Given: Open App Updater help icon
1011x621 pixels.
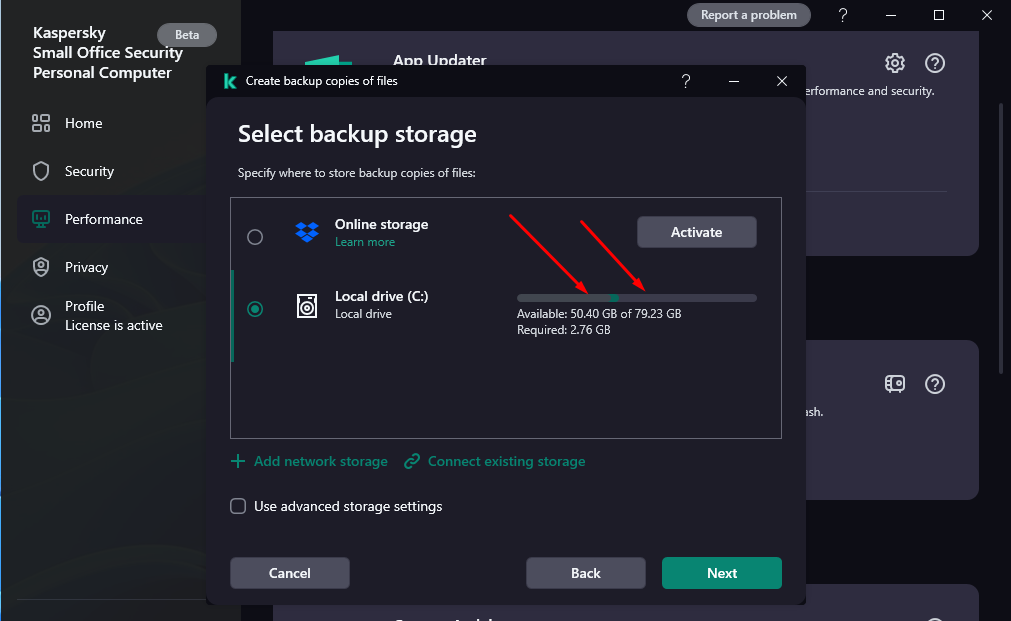Looking at the screenshot, I should pyautogui.click(x=934, y=63).
